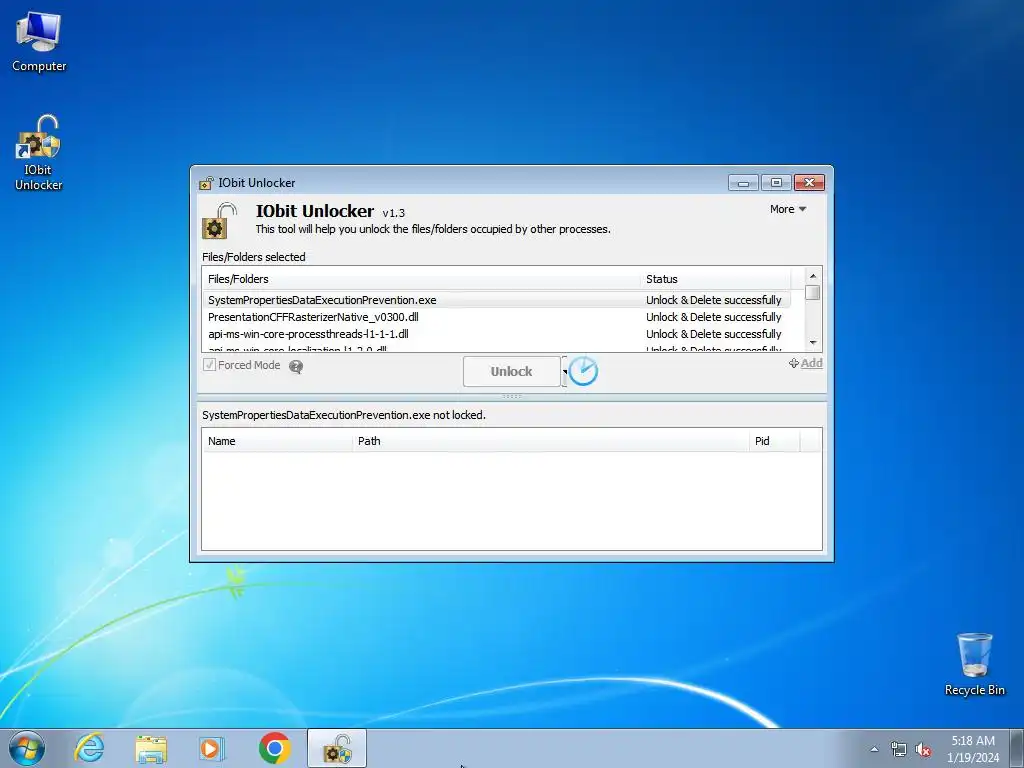Click the Unlock button
The image size is (1024, 768).
pos(511,372)
